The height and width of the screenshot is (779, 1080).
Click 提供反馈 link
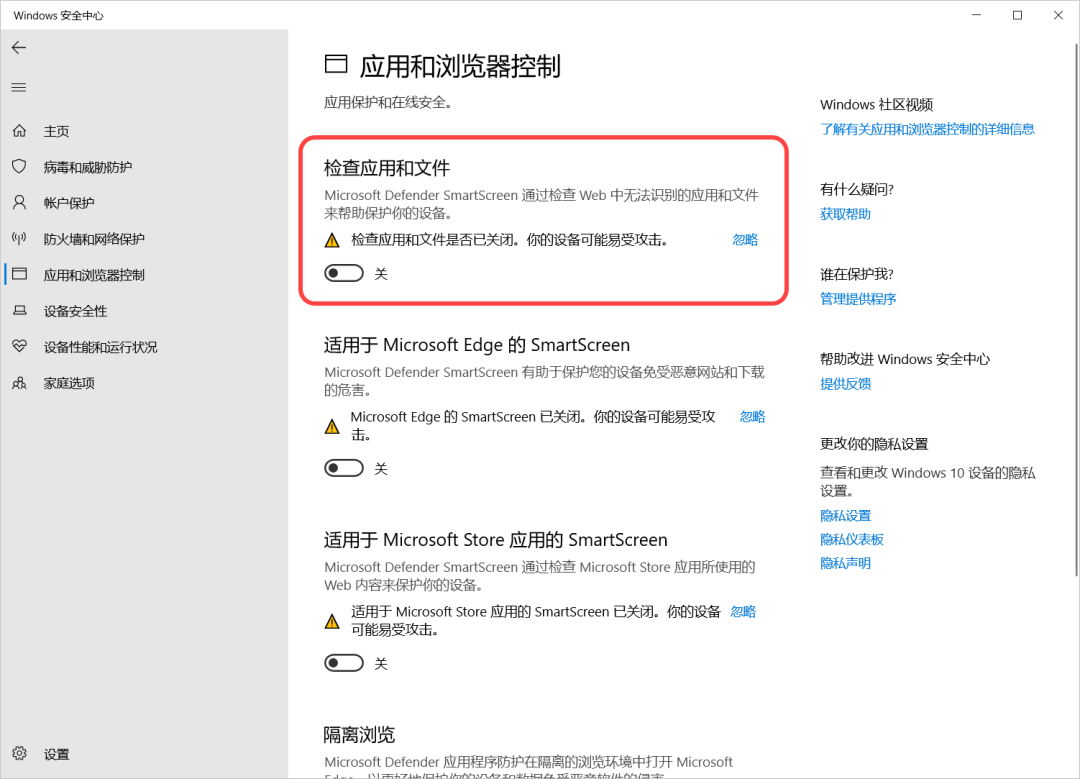(x=845, y=384)
